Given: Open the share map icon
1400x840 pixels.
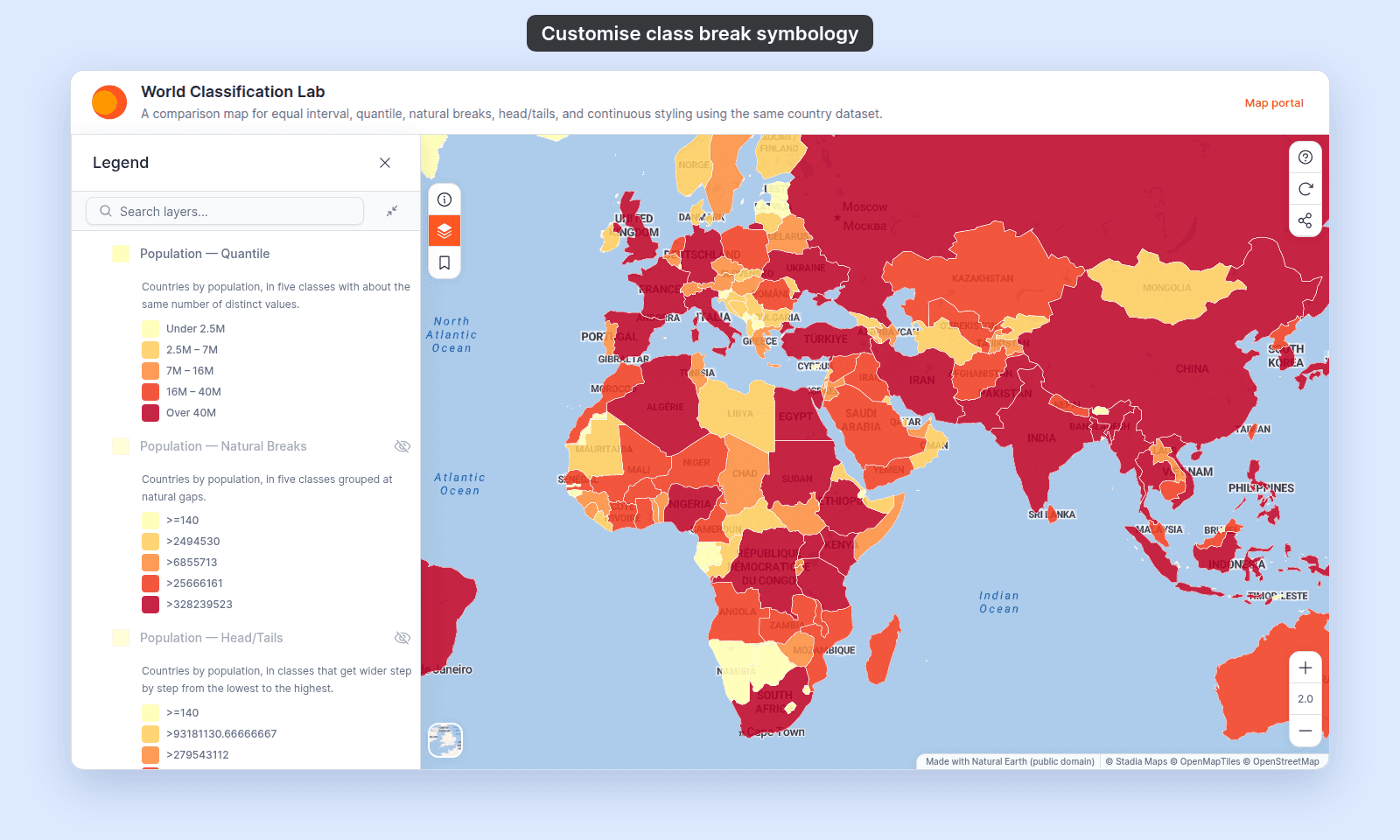Looking at the screenshot, I should click(x=1305, y=220).
